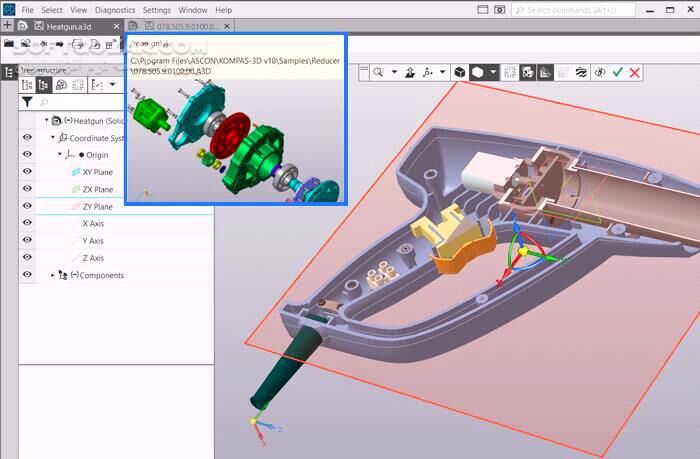This screenshot has width=700, height=459.
Task: Click the red X cancel icon
Action: (x=635, y=73)
